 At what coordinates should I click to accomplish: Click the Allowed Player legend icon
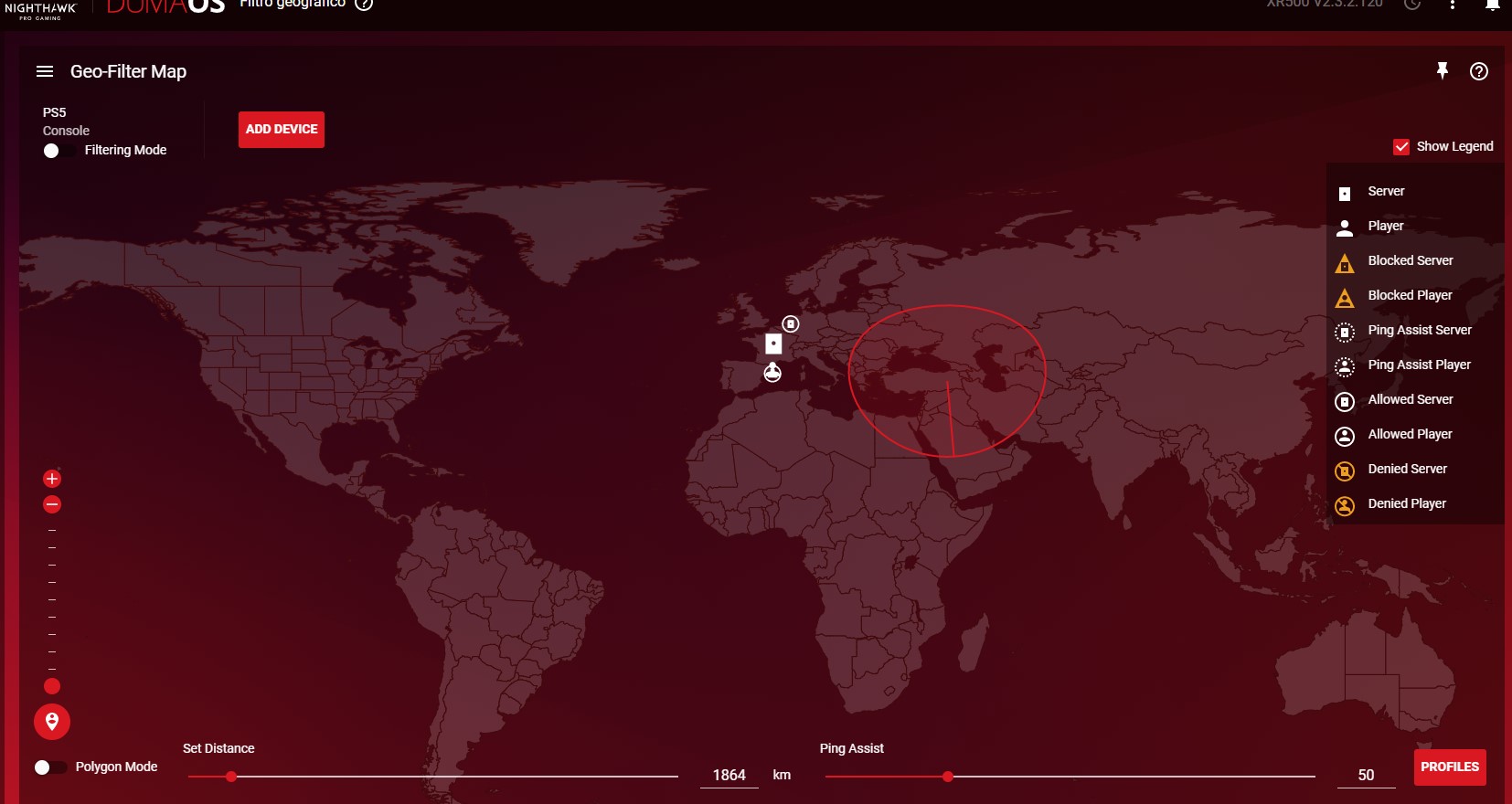1345,437
